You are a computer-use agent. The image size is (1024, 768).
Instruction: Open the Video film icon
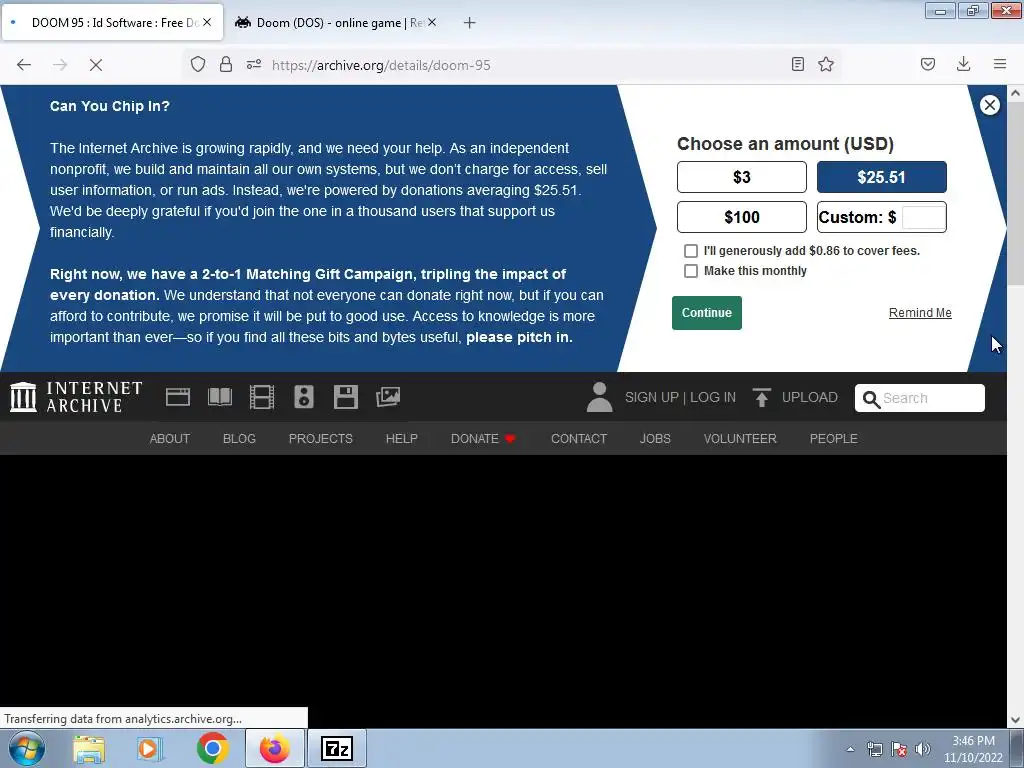pyautogui.click(x=262, y=397)
